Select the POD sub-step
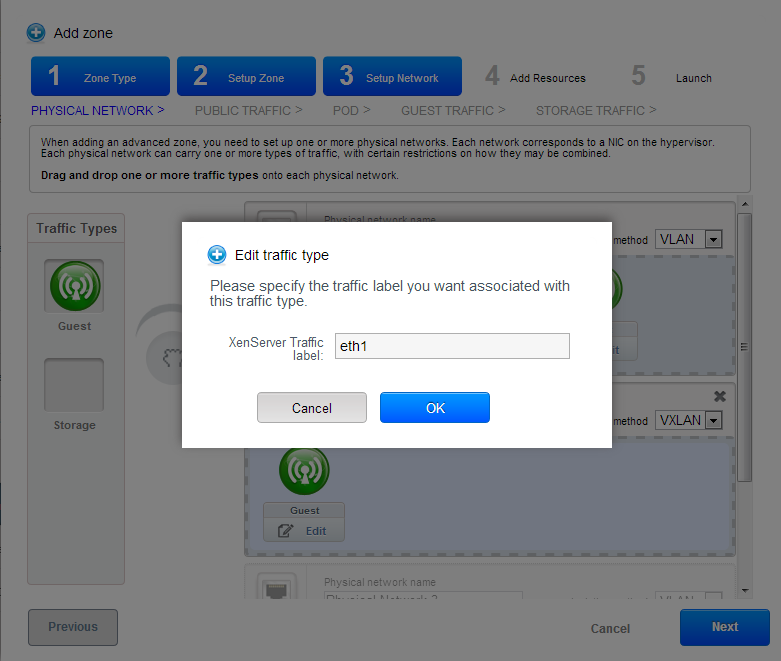The height and width of the screenshot is (661, 781). [351, 111]
